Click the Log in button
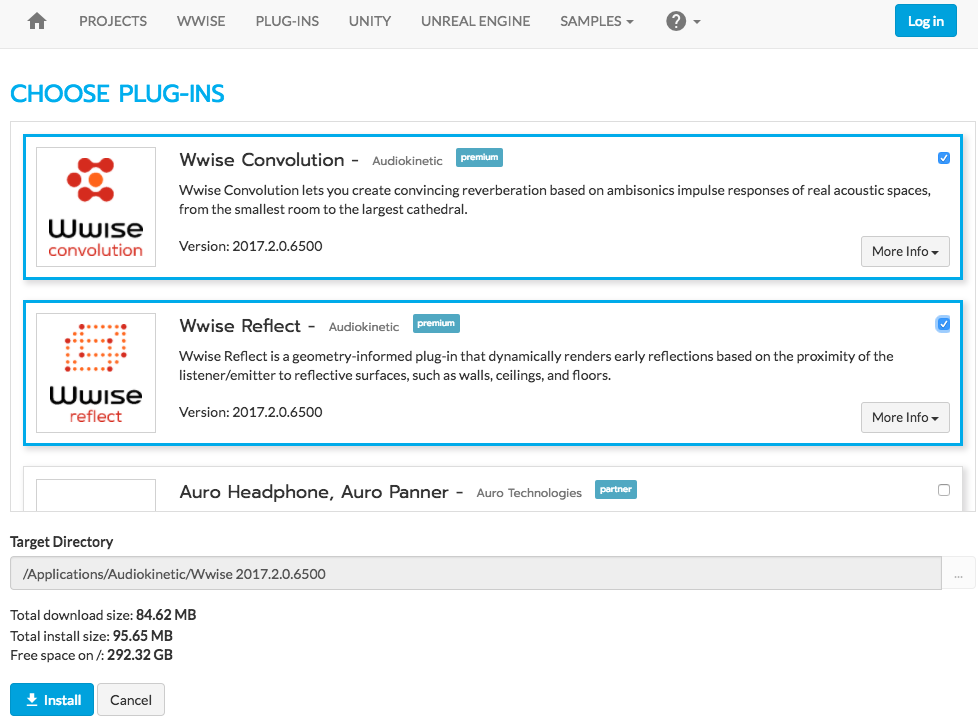Image resolution: width=978 pixels, height=723 pixels. [x=926, y=21]
